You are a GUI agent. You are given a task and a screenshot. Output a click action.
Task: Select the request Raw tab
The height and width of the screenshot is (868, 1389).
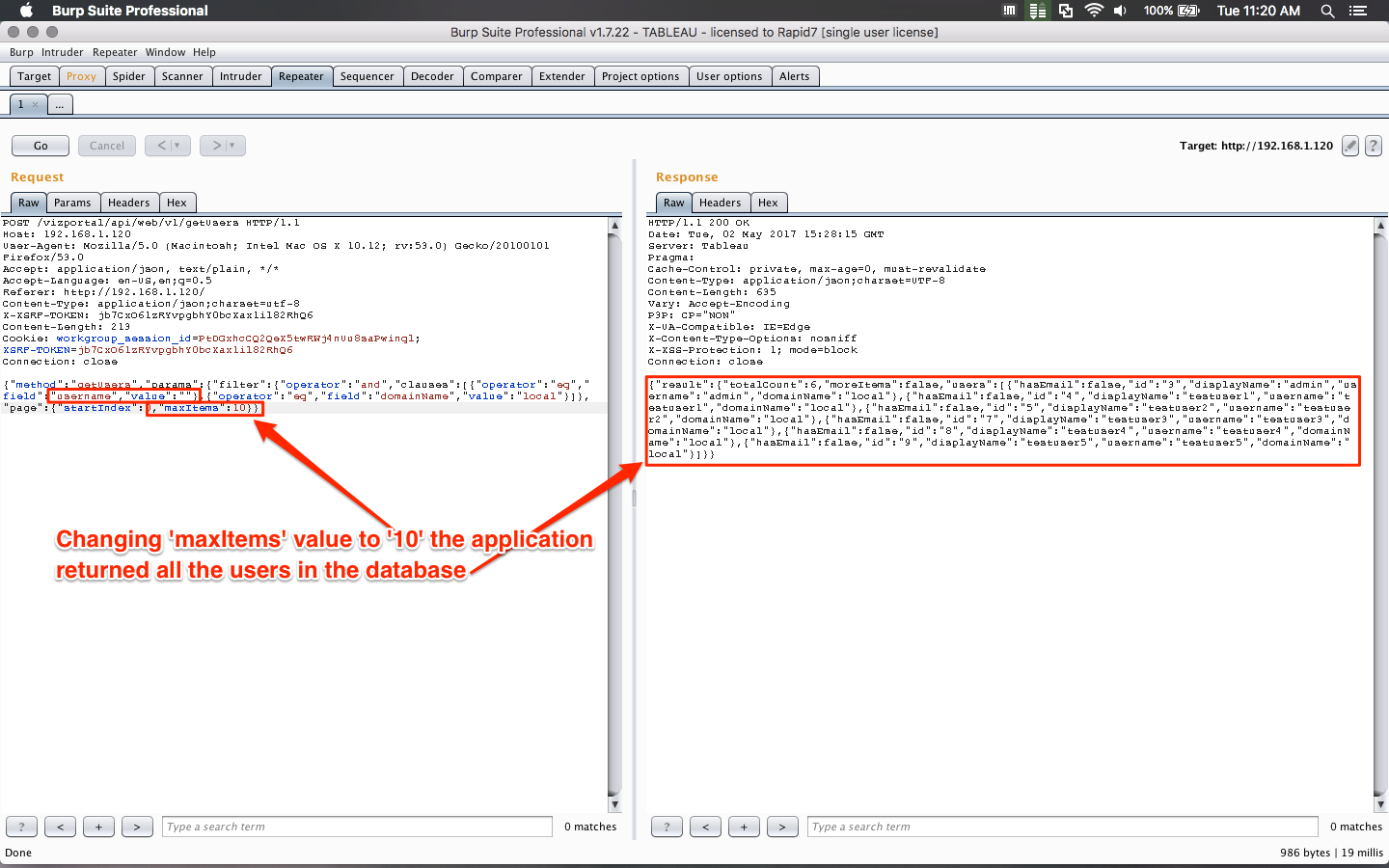pos(29,203)
